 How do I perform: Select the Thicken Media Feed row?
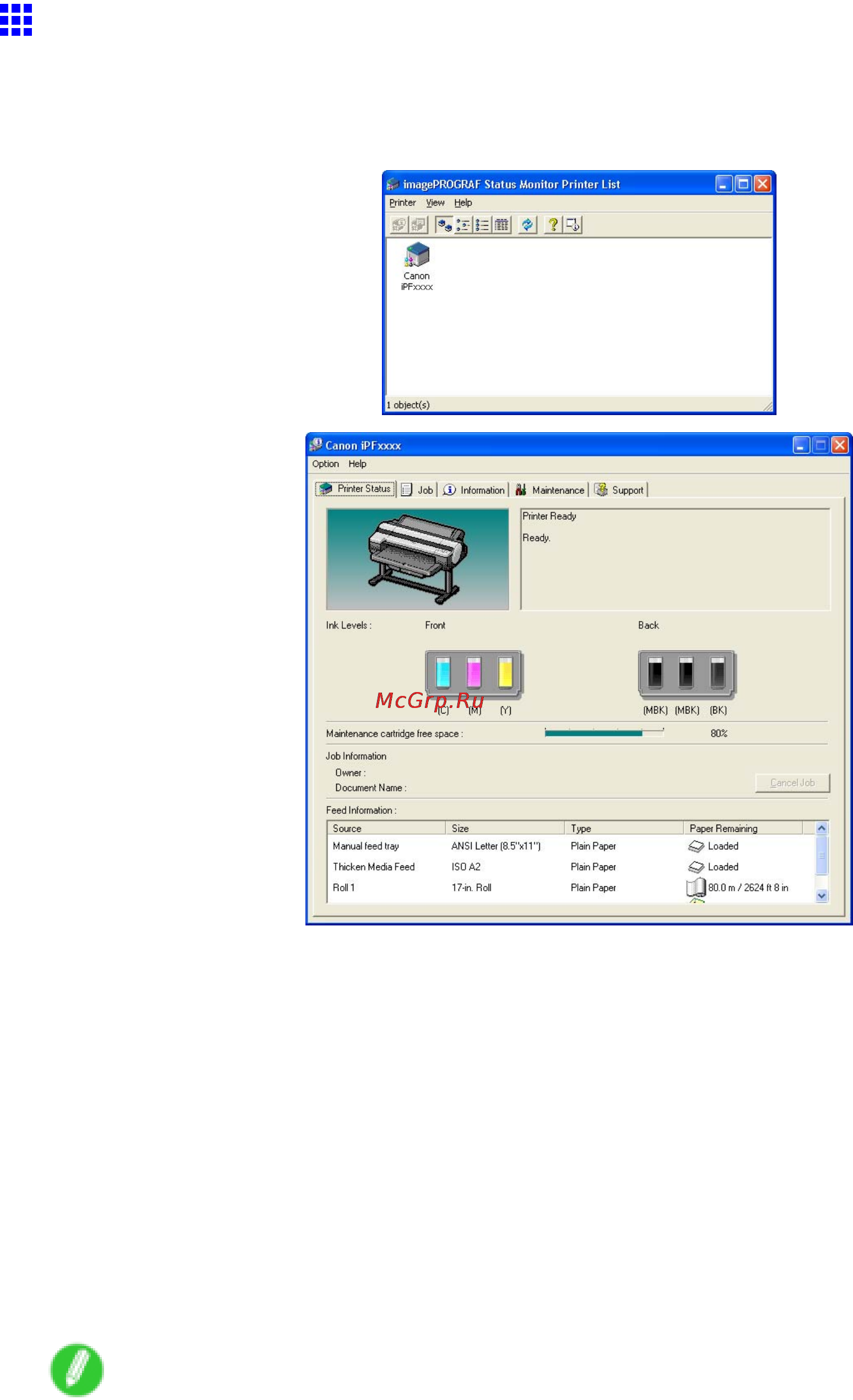(571, 867)
